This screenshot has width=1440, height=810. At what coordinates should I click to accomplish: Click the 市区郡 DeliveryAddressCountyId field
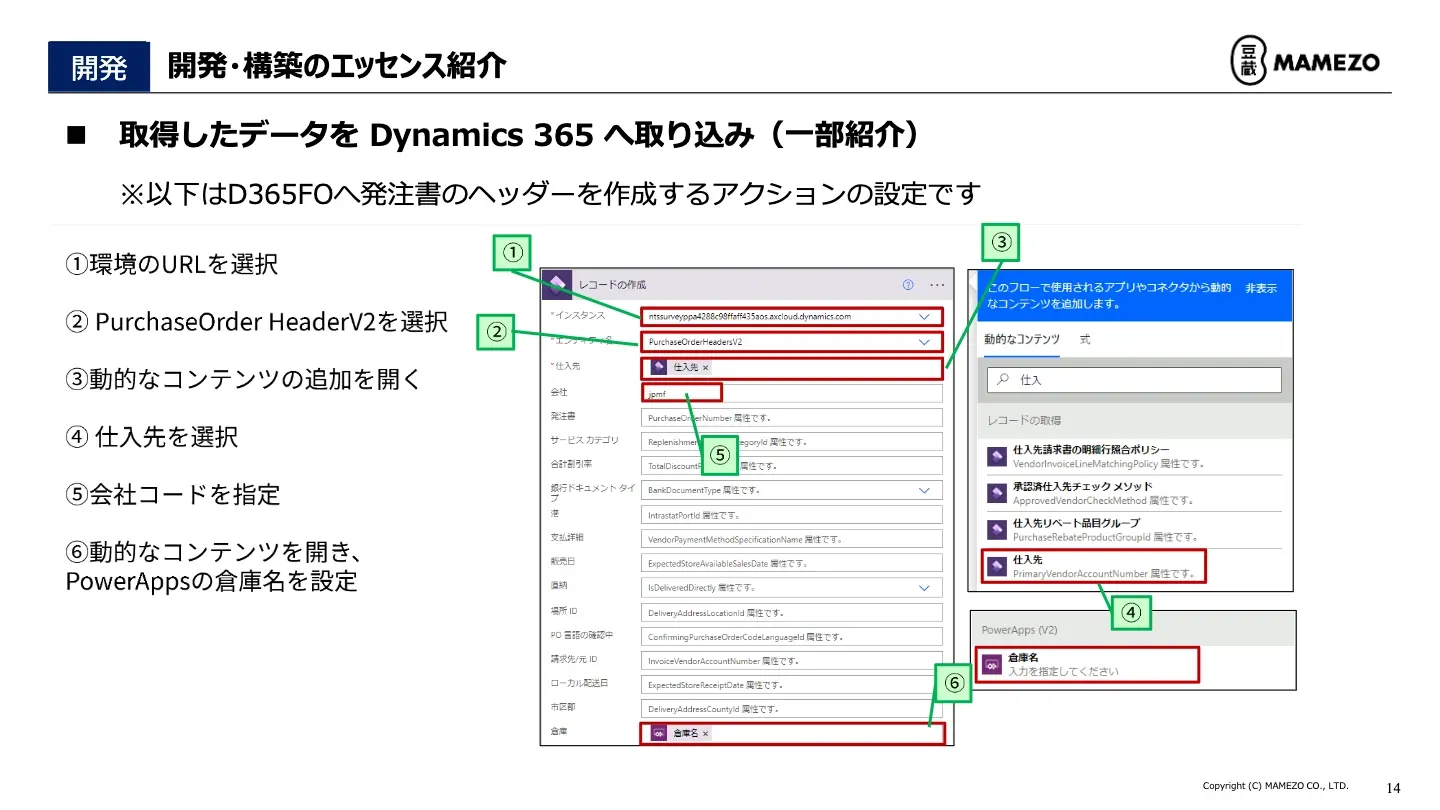coord(791,709)
